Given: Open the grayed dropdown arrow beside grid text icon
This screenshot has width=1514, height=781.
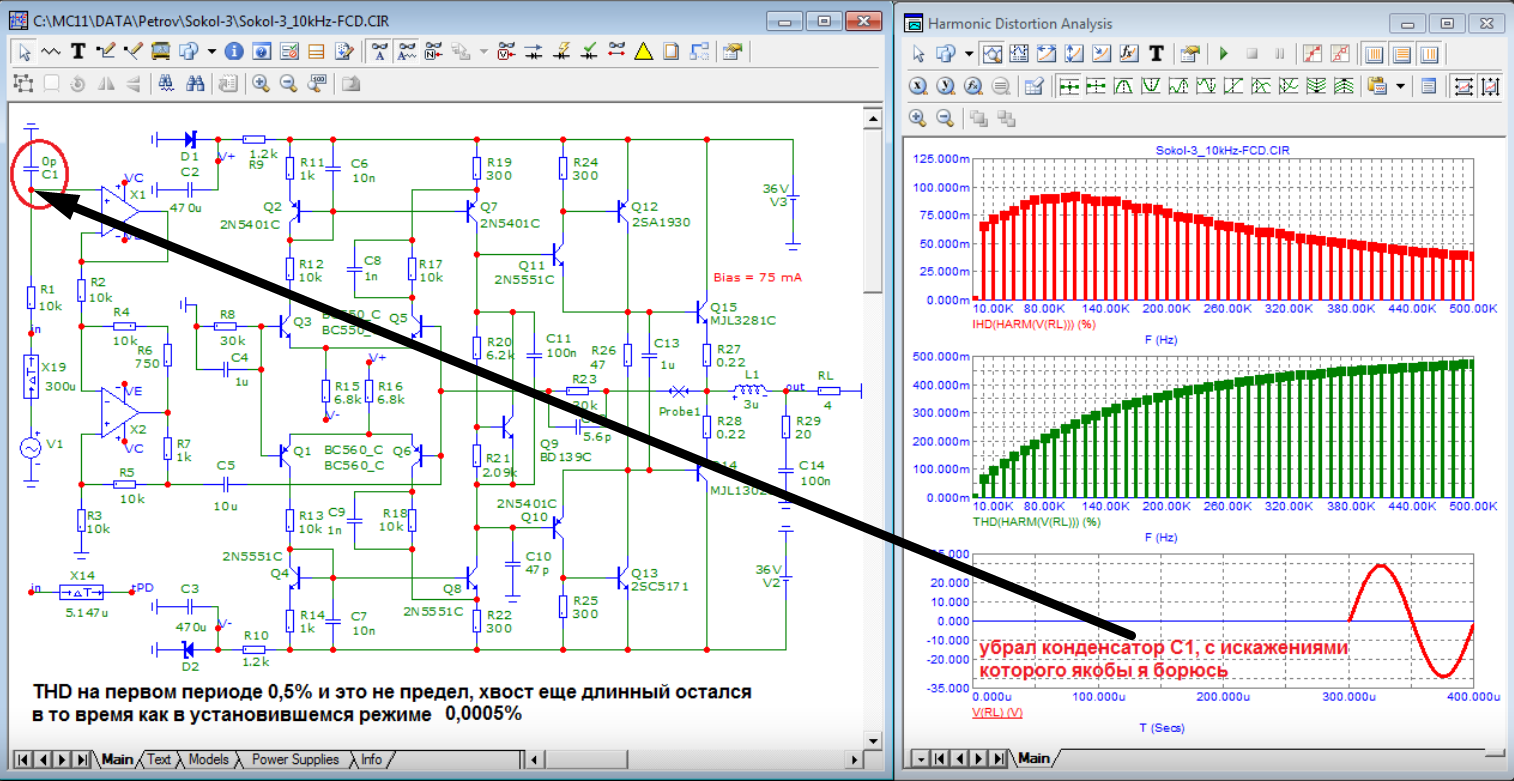Looking at the screenshot, I should 483,51.
